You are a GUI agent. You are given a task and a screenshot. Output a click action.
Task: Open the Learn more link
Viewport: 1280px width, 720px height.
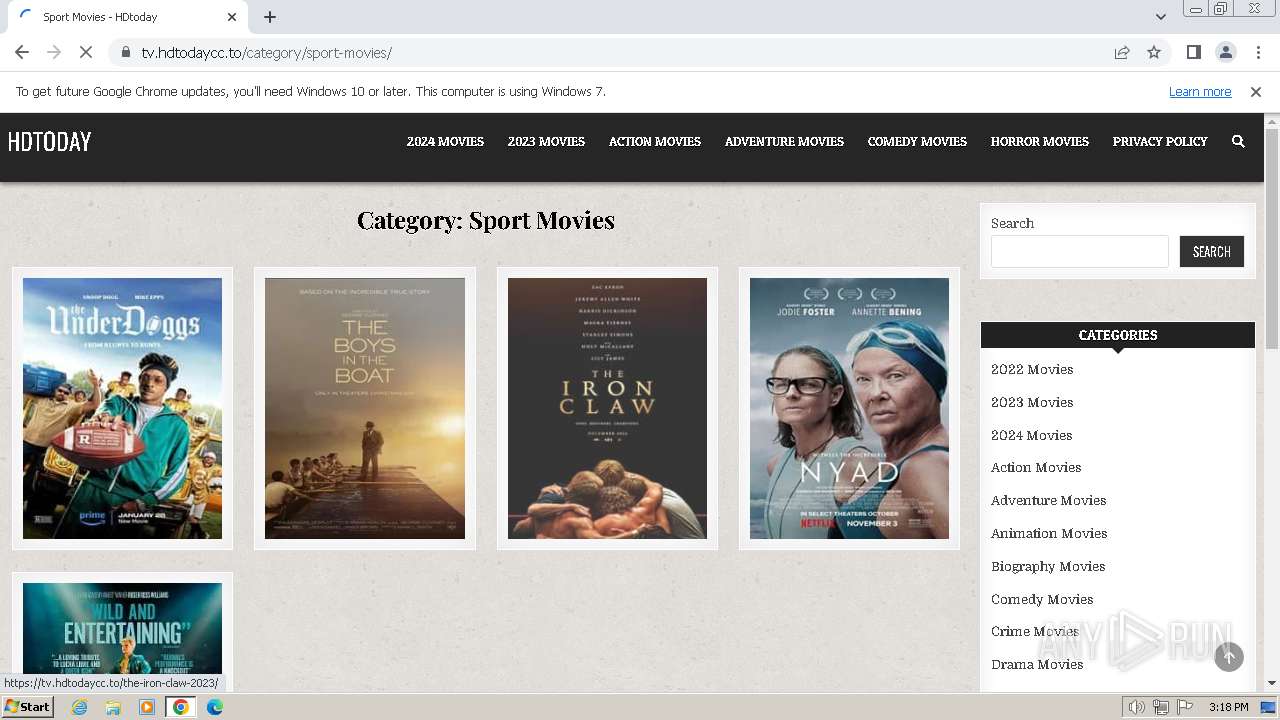(x=1200, y=91)
